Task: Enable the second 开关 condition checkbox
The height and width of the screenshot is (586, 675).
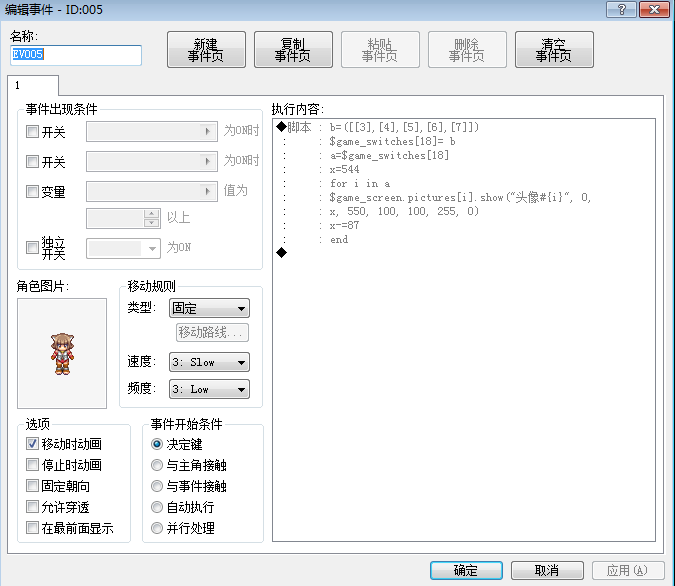Action: 32,161
